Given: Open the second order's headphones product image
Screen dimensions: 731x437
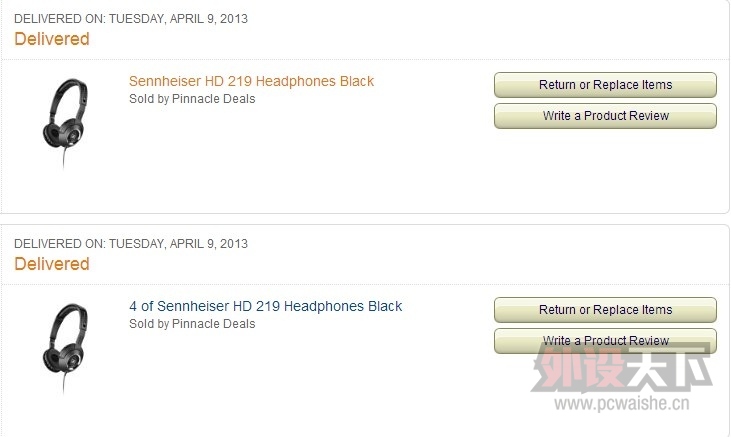Looking at the screenshot, I should pos(65,347).
